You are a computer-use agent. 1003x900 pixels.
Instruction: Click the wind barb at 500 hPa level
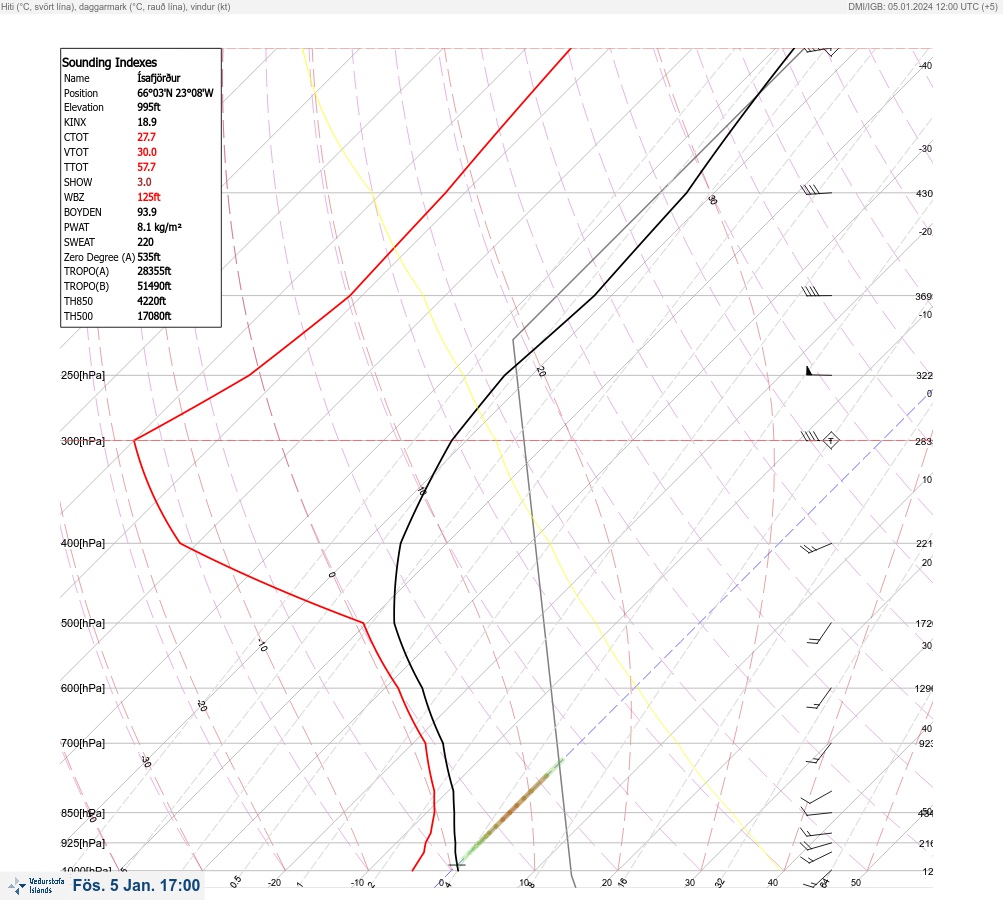pos(820,633)
